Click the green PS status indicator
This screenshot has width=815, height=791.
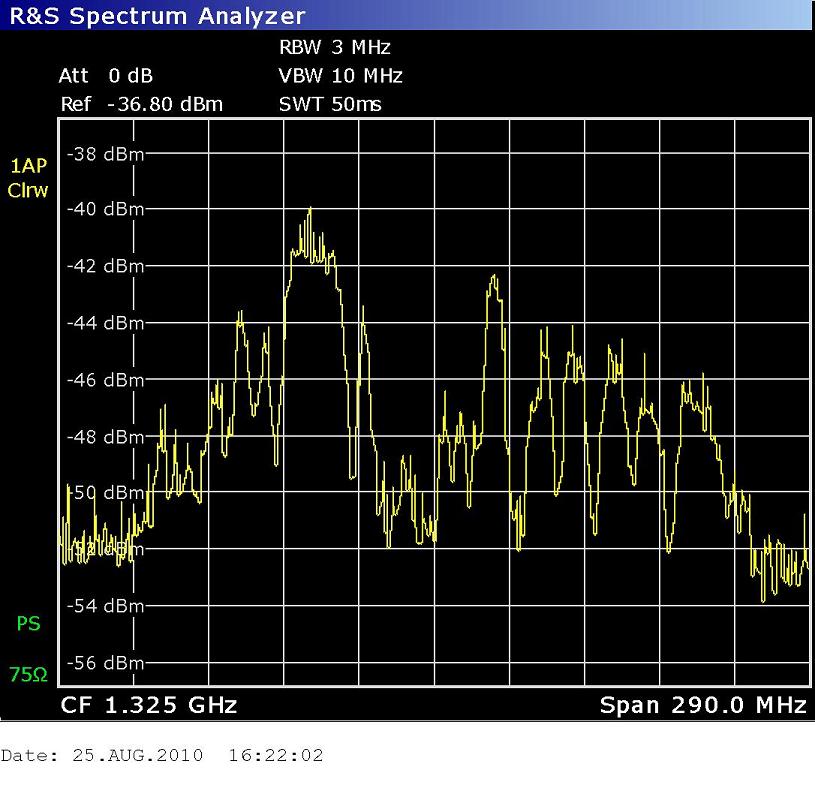28,624
